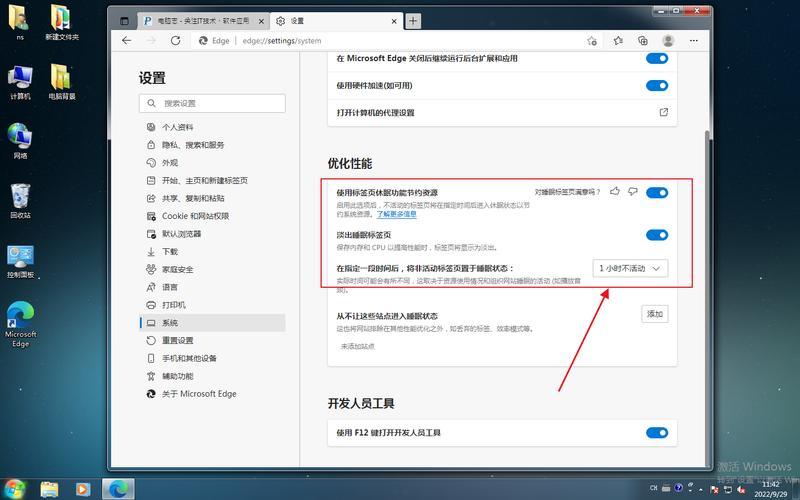Image resolution: width=800 pixels, height=500 pixels.
Task: Turn off the fade sleeping tabs toggle
Action: pyautogui.click(x=656, y=235)
